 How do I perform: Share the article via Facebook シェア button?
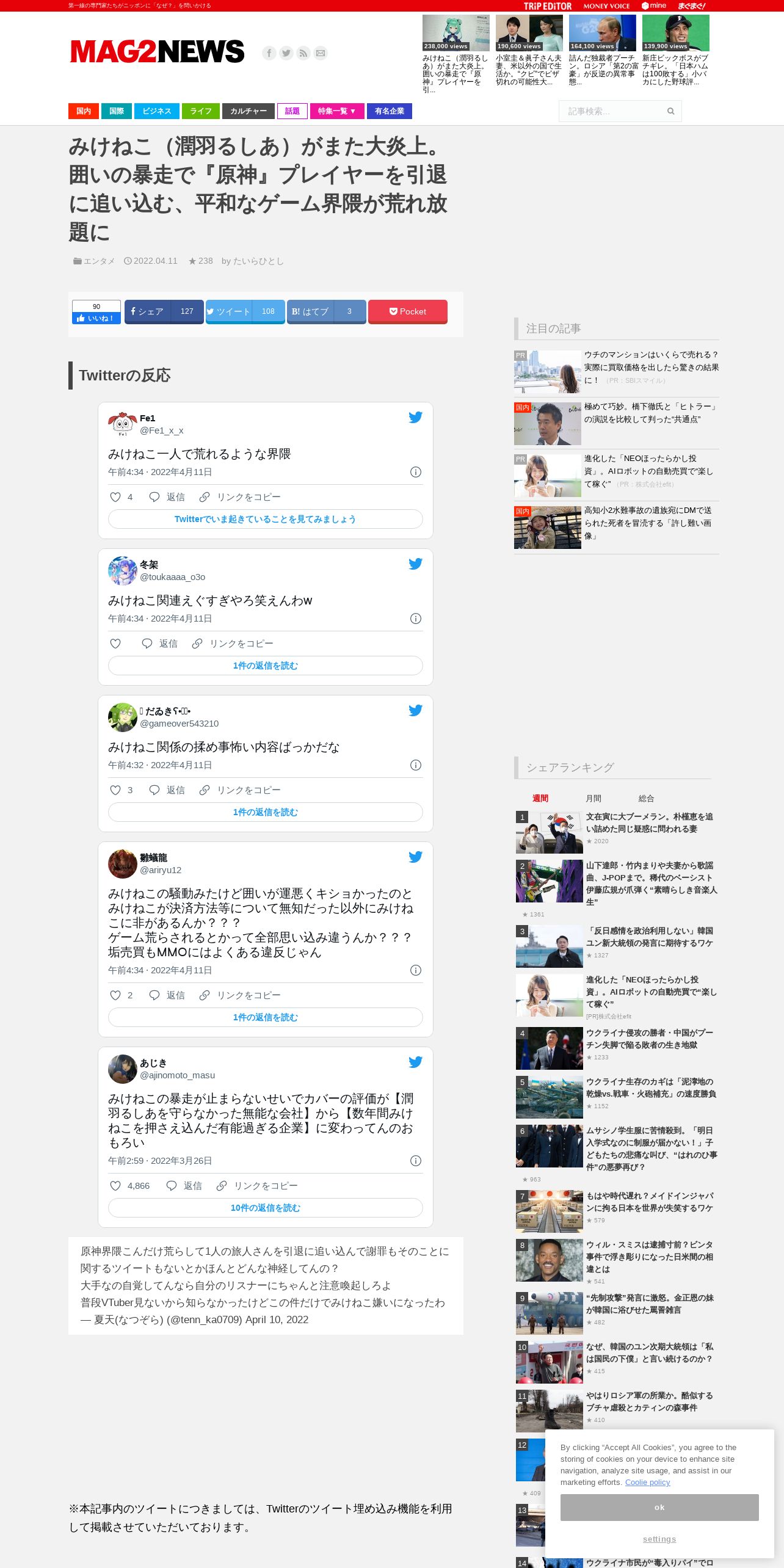pos(164,311)
